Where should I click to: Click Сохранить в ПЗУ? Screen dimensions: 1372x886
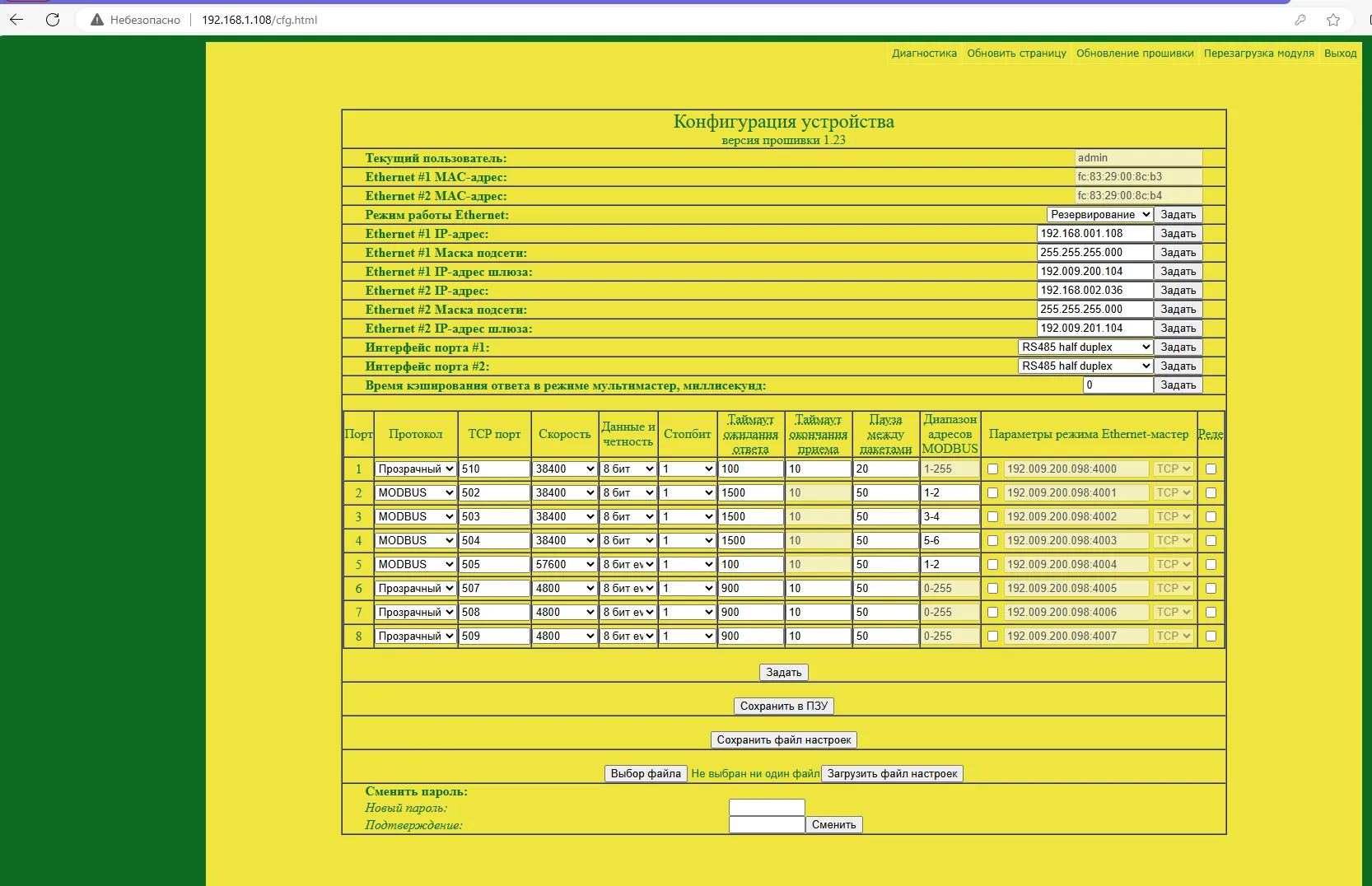point(783,706)
